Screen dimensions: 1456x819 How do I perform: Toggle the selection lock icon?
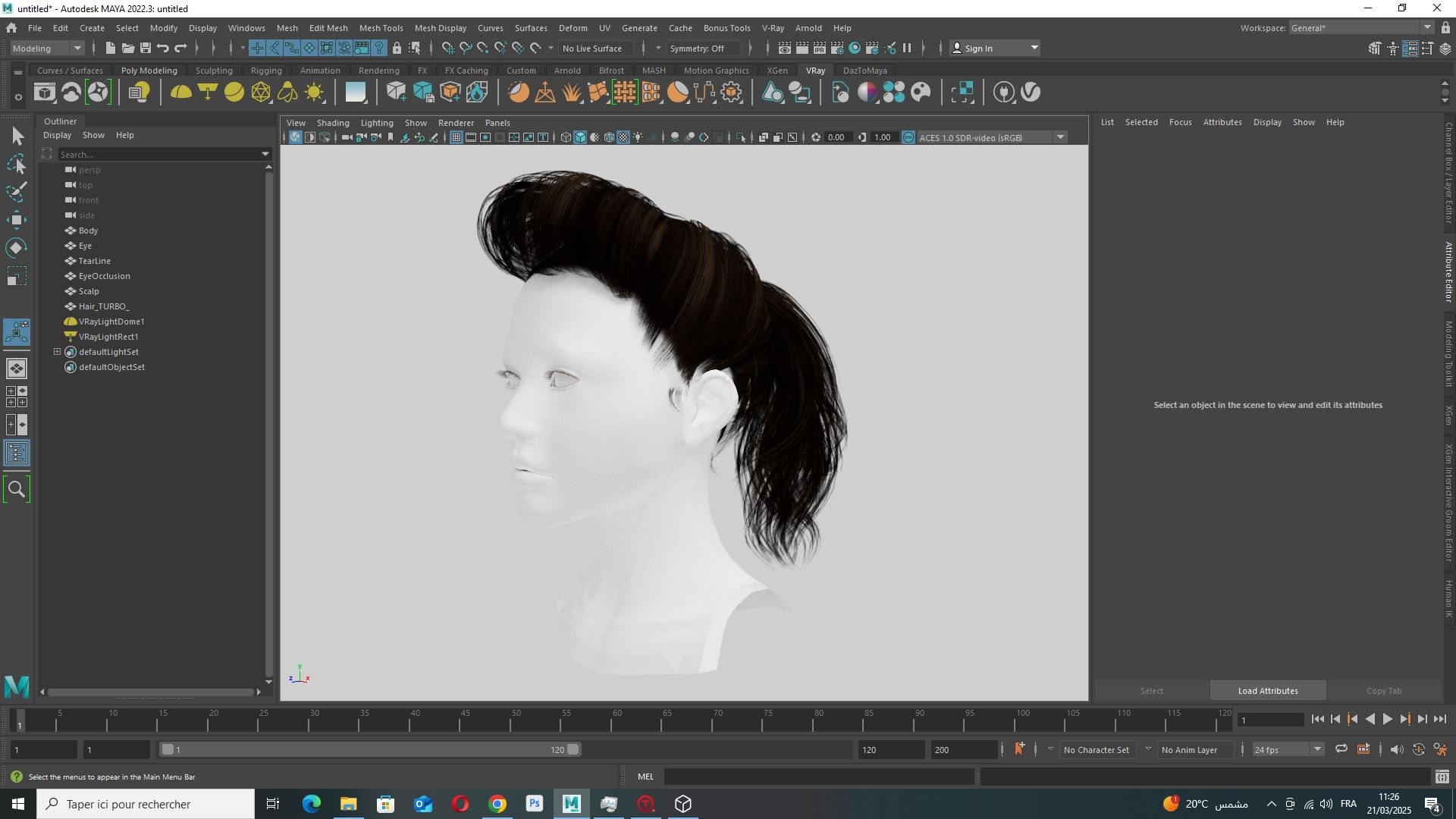coord(397,48)
